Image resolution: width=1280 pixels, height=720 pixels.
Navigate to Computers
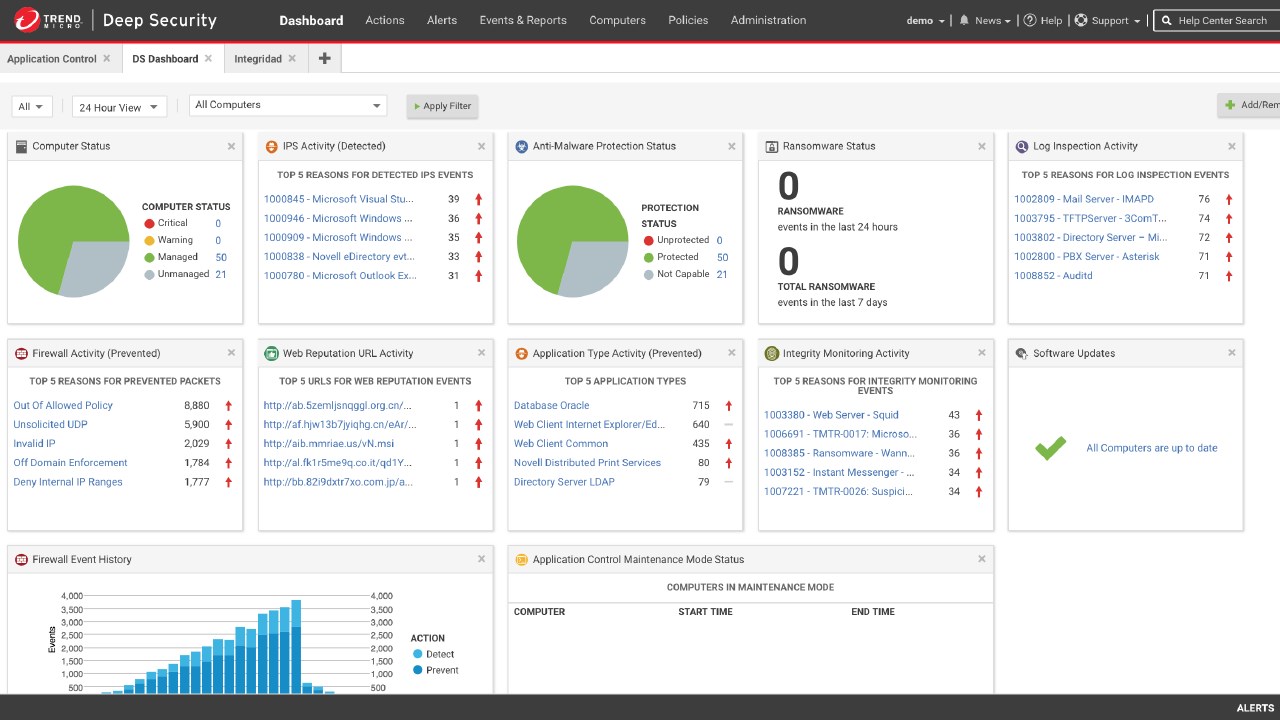617,20
